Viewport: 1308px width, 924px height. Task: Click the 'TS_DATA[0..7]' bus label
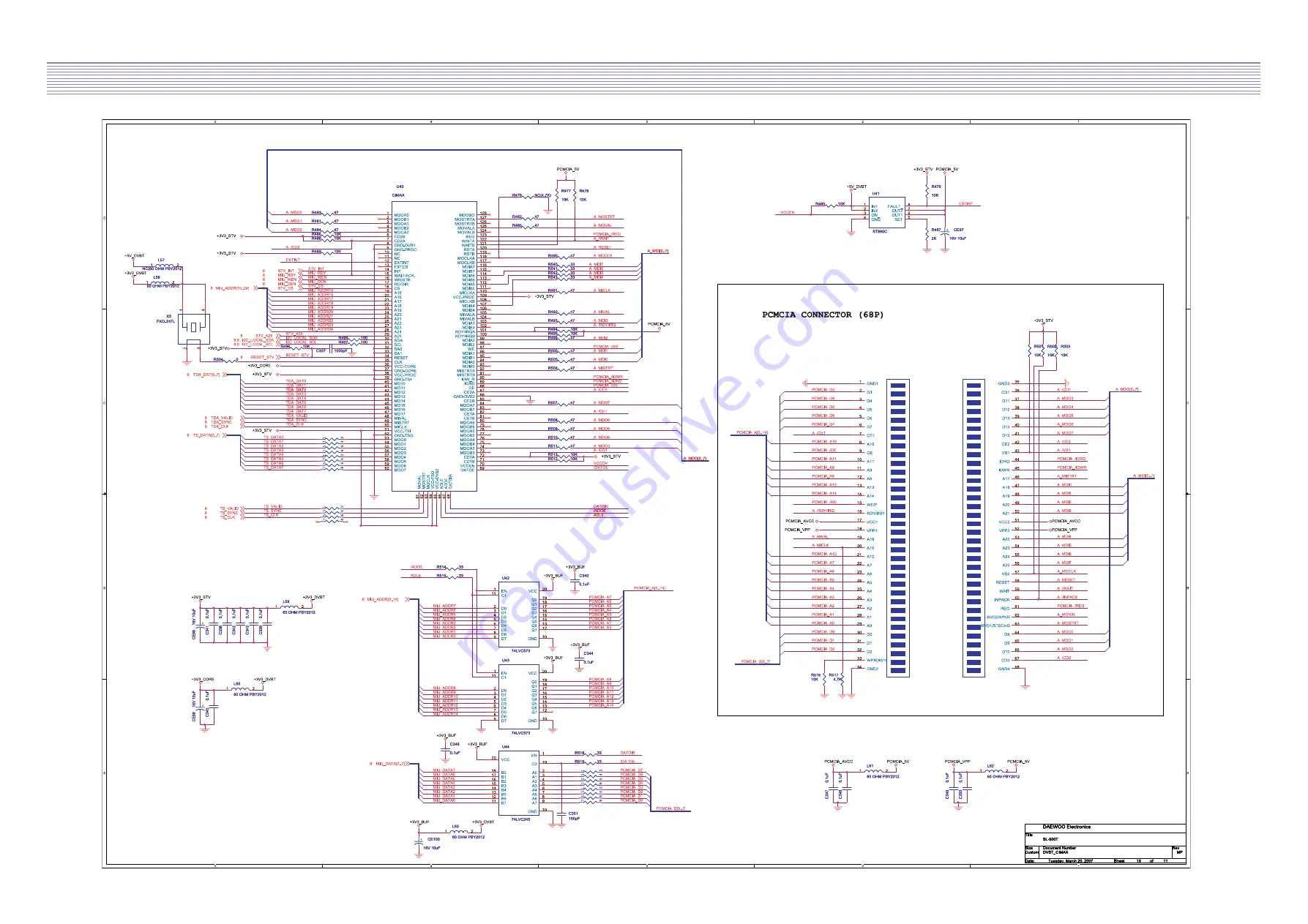pos(206,435)
